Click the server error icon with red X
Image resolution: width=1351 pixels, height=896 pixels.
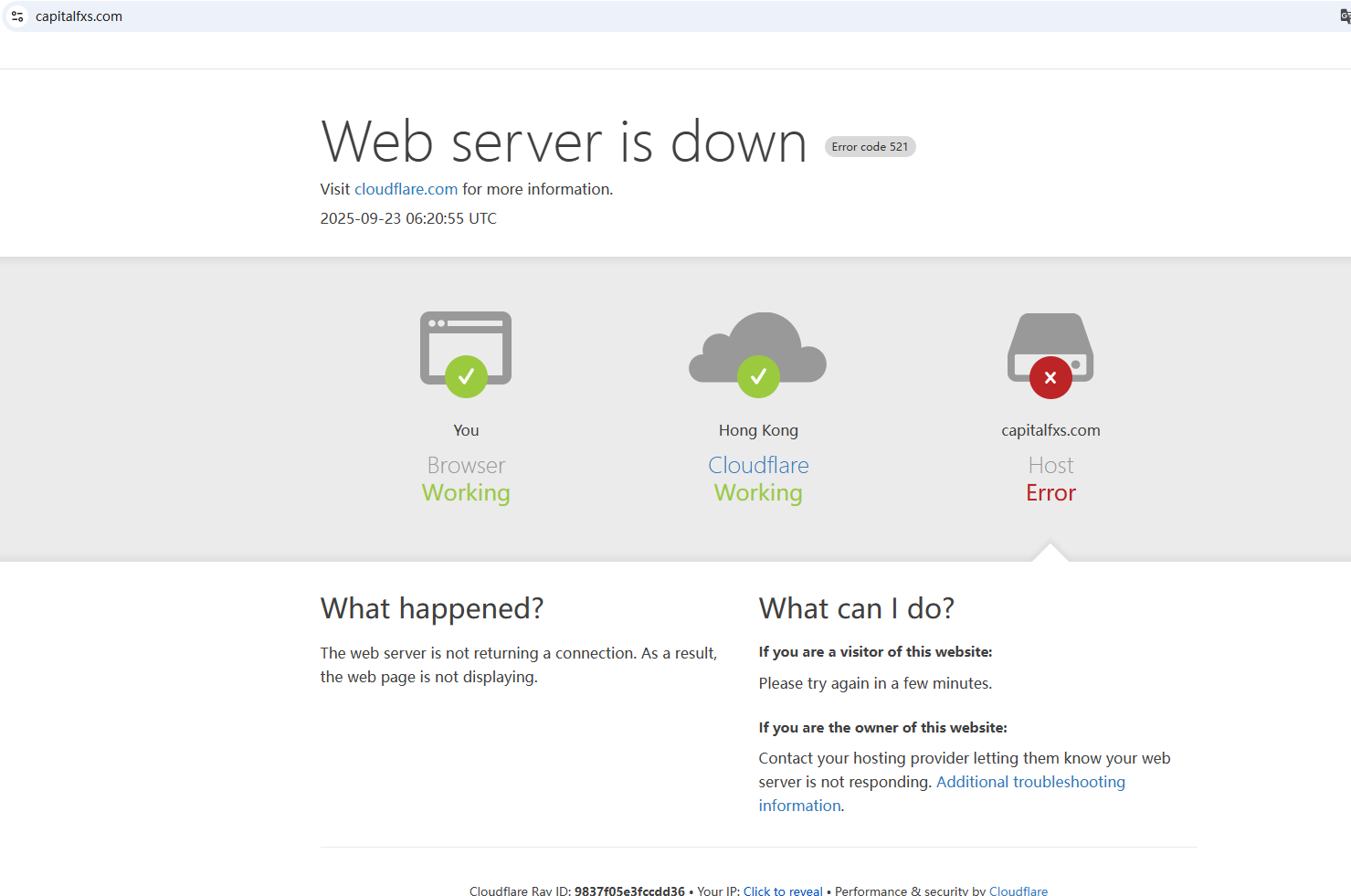click(1050, 355)
